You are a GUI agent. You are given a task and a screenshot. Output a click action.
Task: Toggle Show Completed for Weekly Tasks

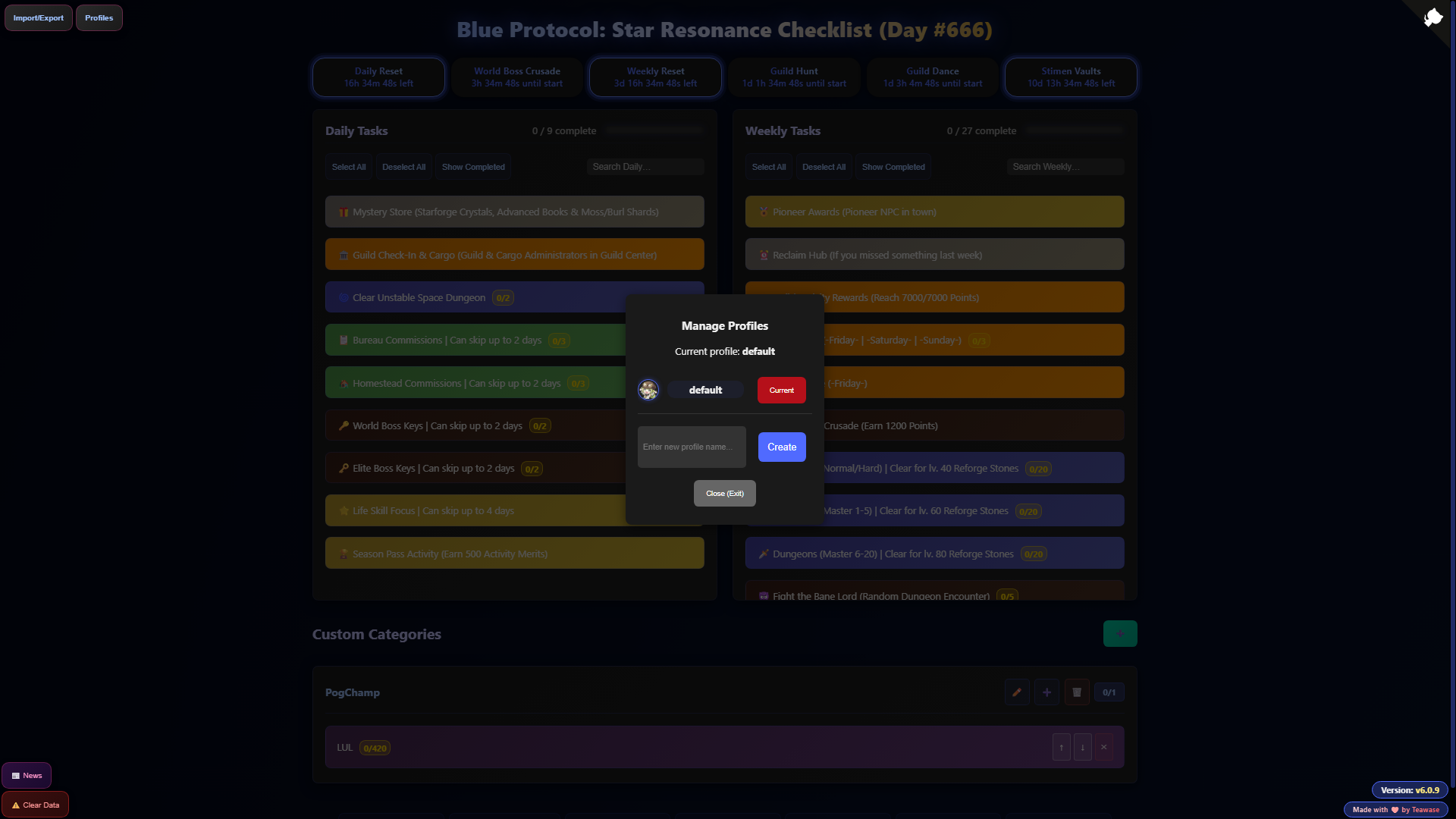pyautogui.click(x=893, y=168)
